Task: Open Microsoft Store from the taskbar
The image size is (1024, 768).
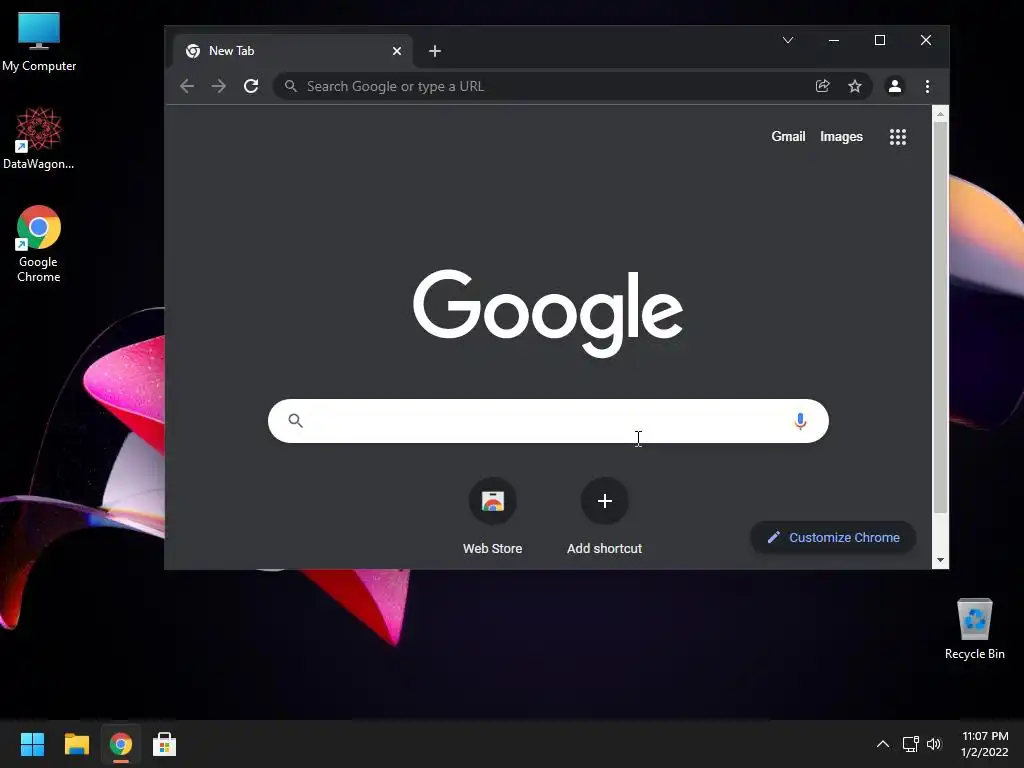Action: coord(165,744)
